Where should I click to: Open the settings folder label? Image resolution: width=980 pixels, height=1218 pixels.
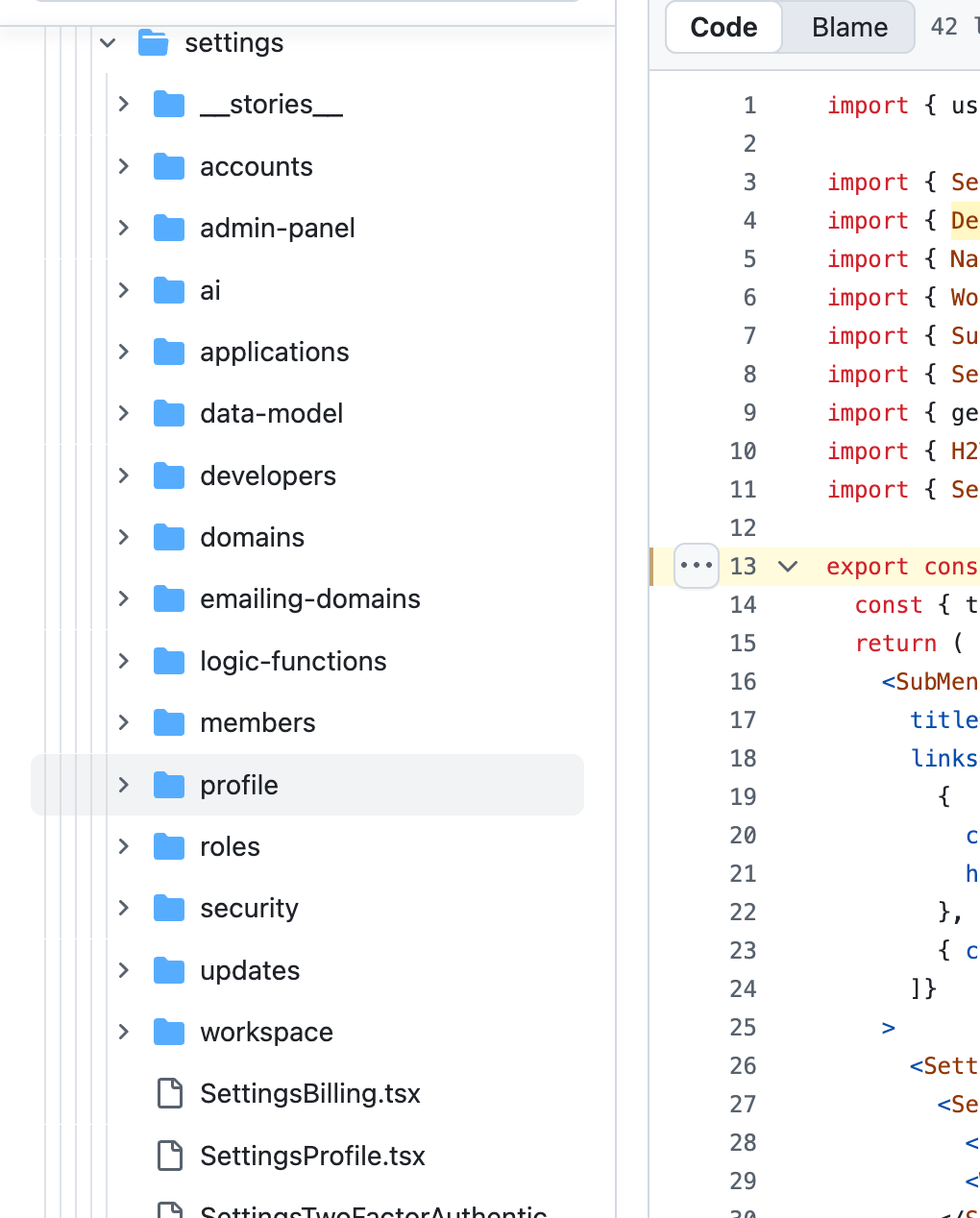click(234, 43)
